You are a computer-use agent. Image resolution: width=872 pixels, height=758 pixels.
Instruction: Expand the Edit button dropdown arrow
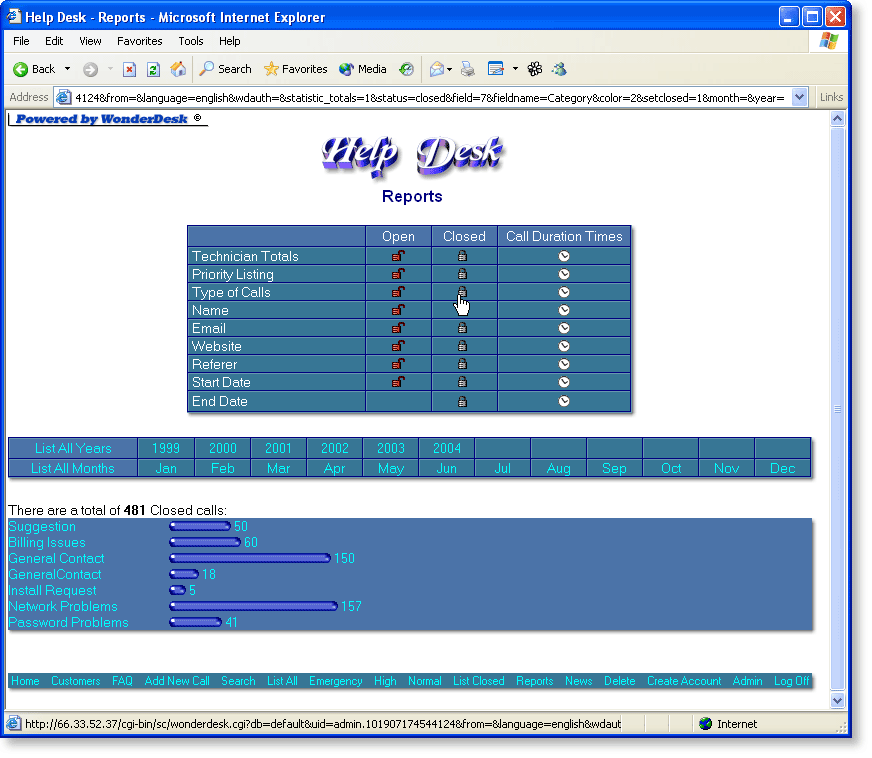516,69
